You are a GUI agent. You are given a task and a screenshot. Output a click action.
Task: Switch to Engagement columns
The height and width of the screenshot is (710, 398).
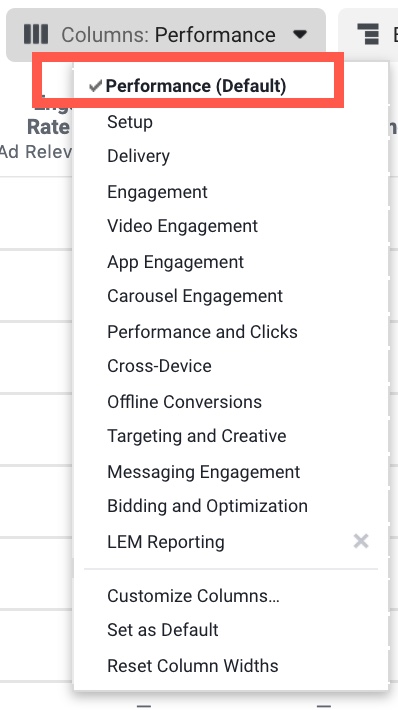tap(157, 192)
